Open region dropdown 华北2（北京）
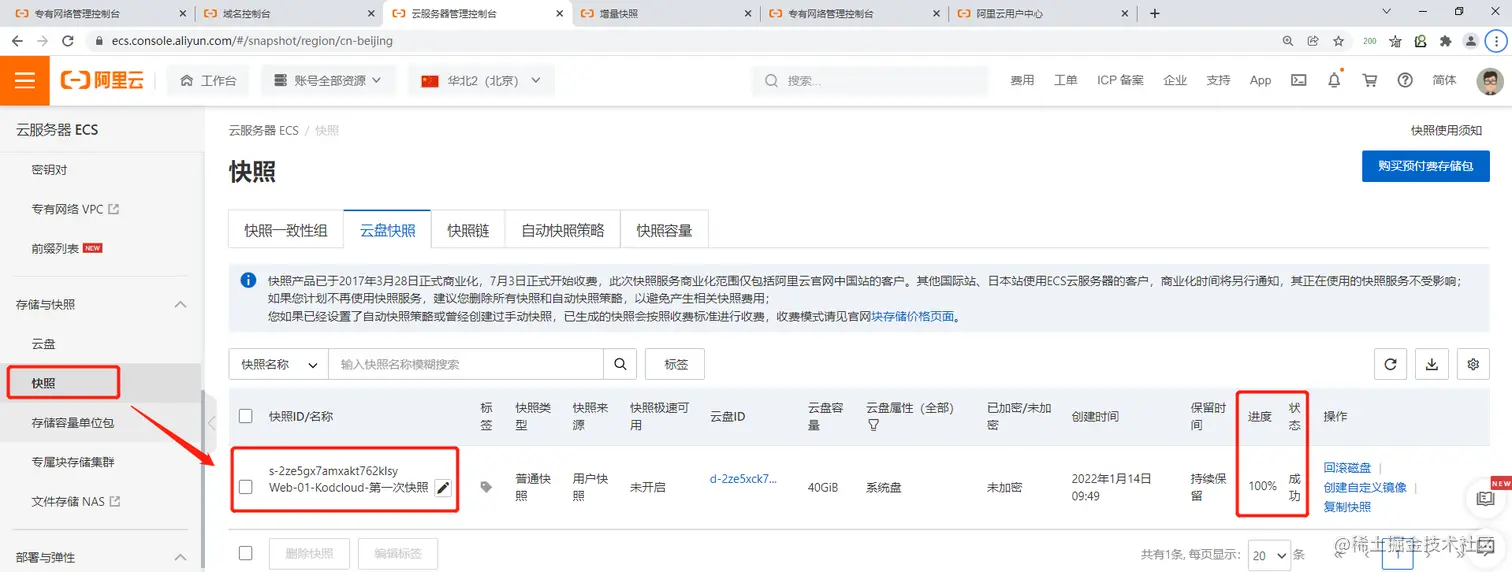 [x=481, y=81]
